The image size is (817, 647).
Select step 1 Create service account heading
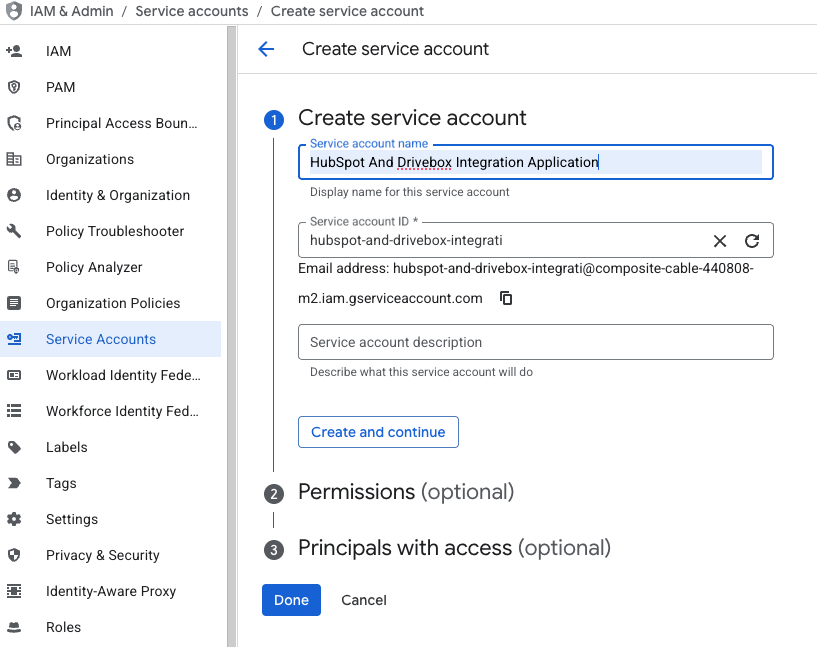click(412, 118)
